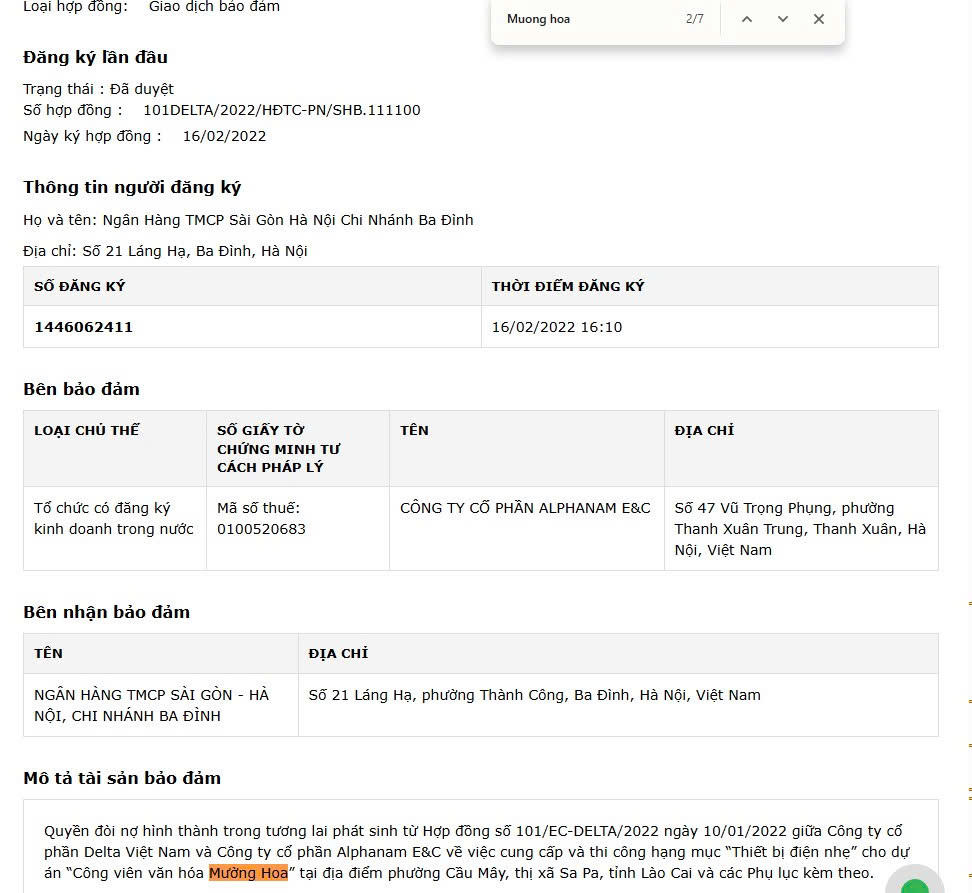The width and height of the screenshot is (972, 893).
Task: Click the contract number 101DELTA/2022/HĐTC-PN/SHB.111100
Action: click(x=282, y=110)
